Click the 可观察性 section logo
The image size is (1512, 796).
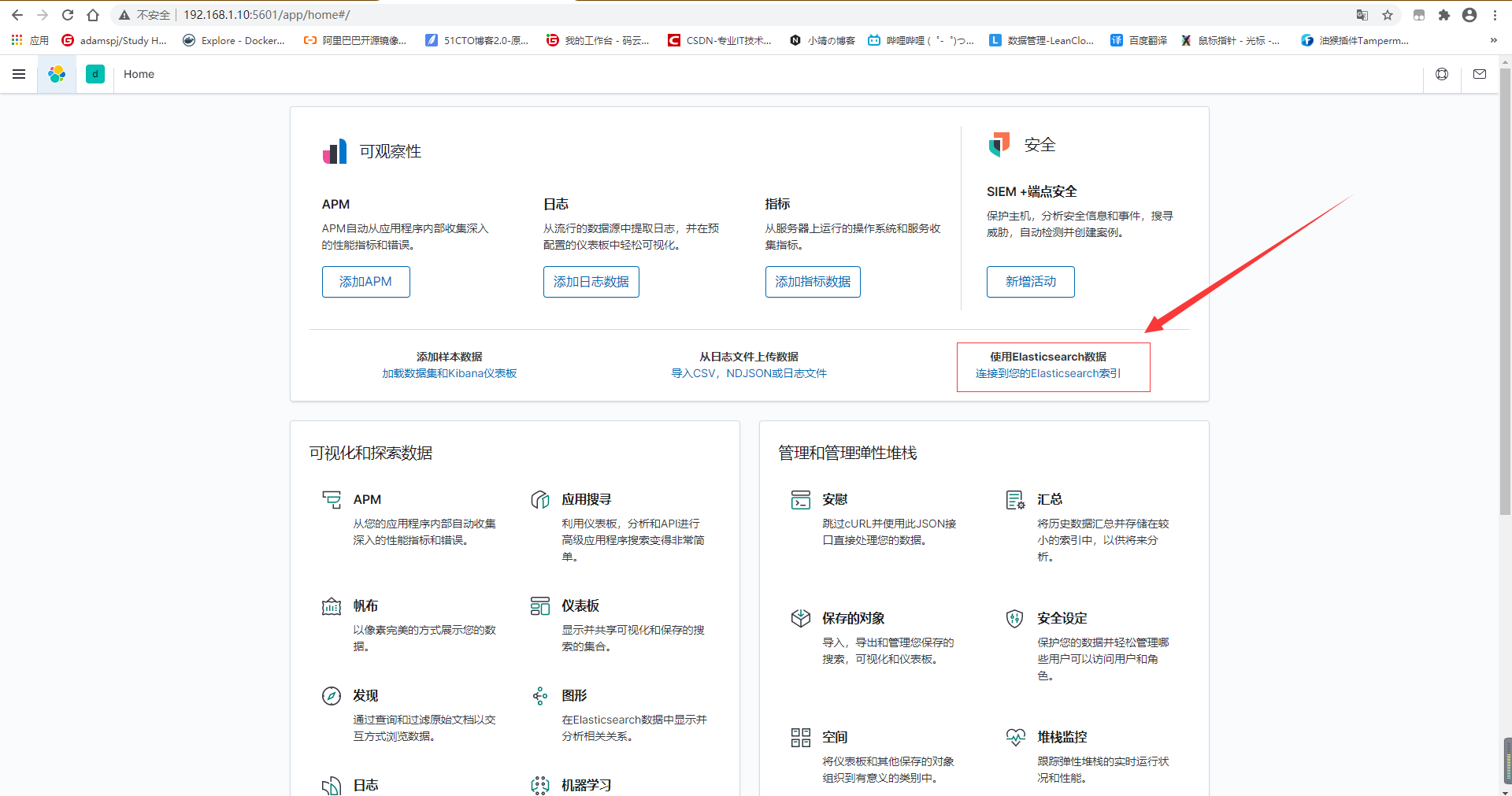pyautogui.click(x=335, y=151)
